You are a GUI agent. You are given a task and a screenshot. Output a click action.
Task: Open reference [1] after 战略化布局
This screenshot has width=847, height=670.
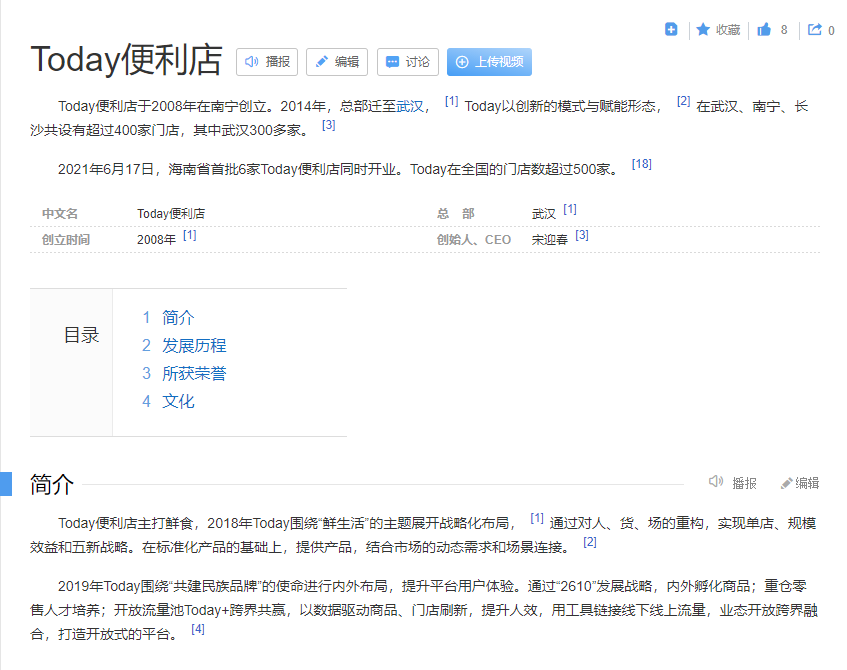pyautogui.click(x=537, y=518)
